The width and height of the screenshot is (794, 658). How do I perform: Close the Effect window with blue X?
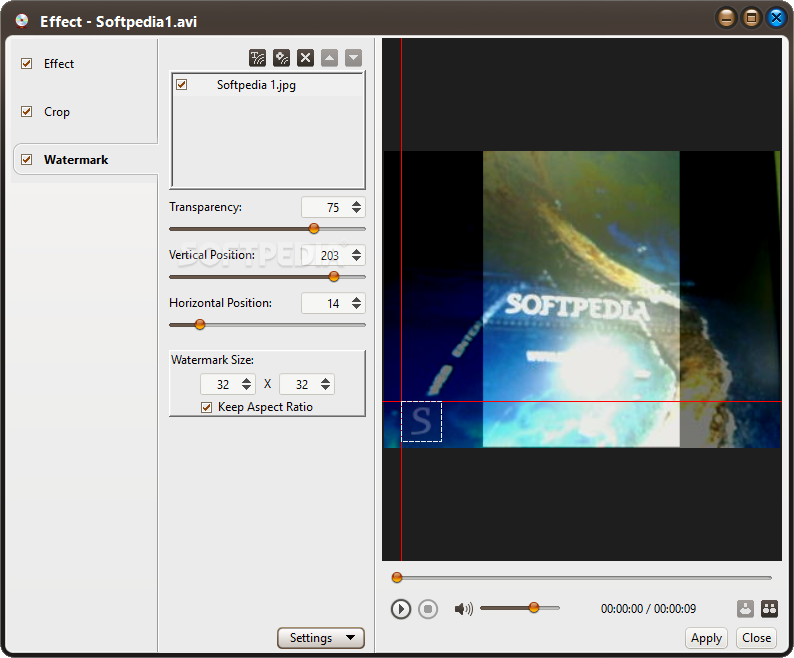coord(776,19)
